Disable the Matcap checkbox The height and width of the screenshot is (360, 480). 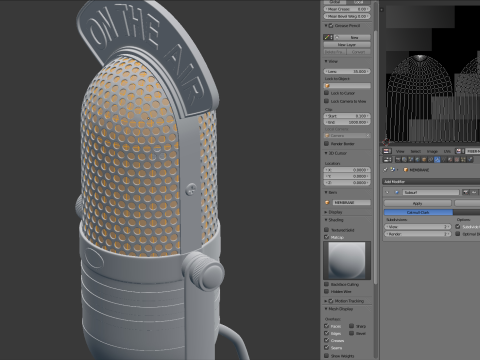coord(327,237)
